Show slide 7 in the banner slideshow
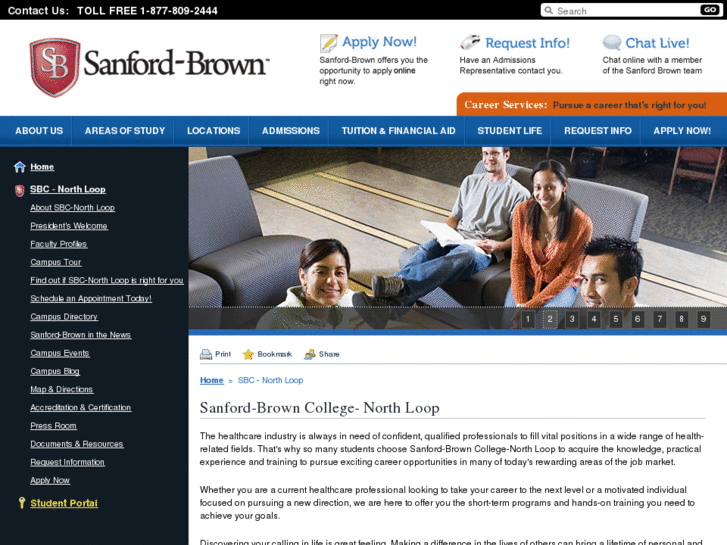727x545 pixels. (x=660, y=319)
